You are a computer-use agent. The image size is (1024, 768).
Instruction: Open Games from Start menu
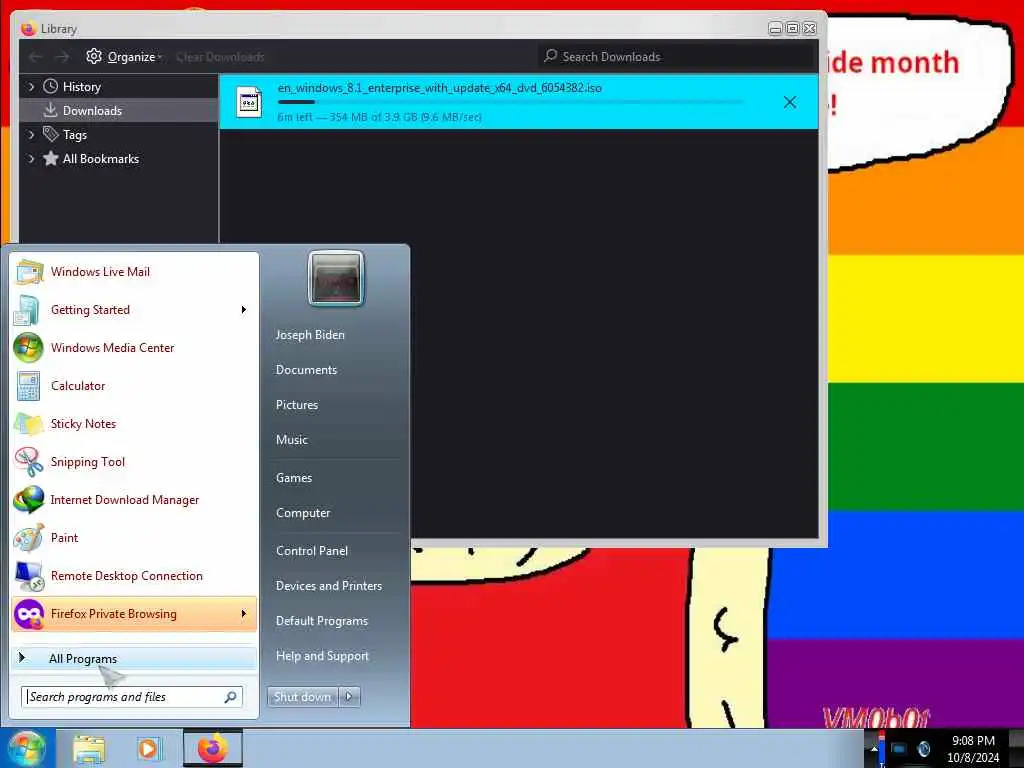(x=294, y=478)
